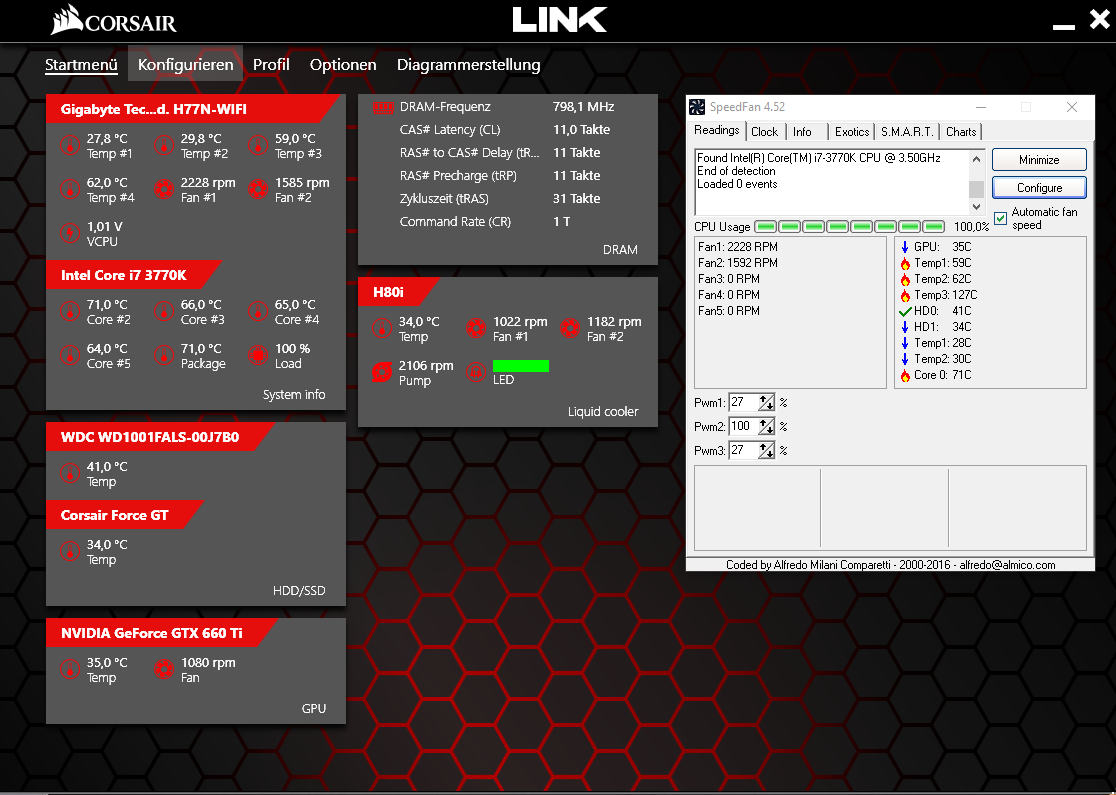Screen dimensions: 1116x795
Task: Click the SpeedFan CPU Usage bar
Action: click(x=849, y=226)
